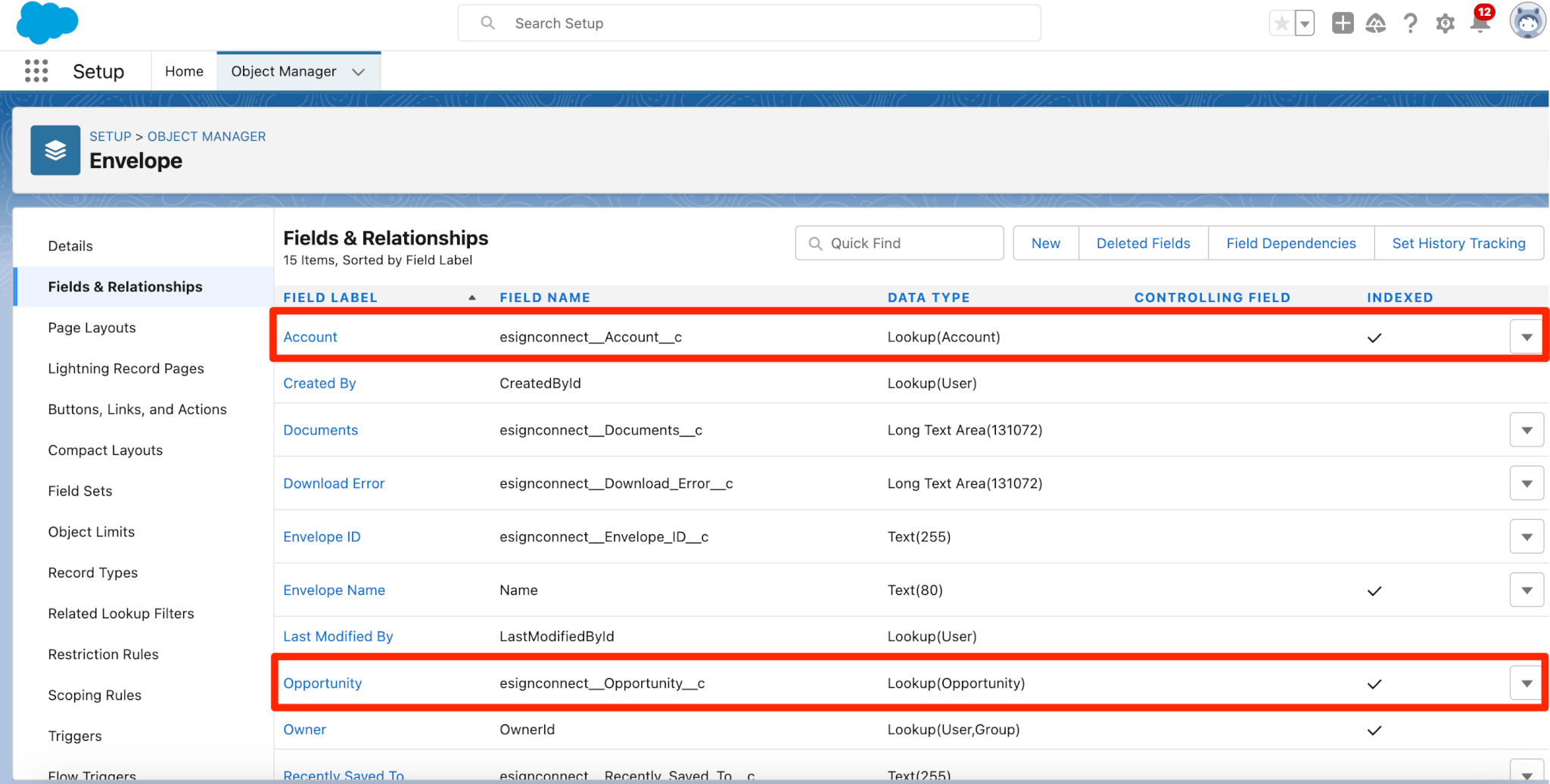Click the favorites star icon

(x=1281, y=23)
